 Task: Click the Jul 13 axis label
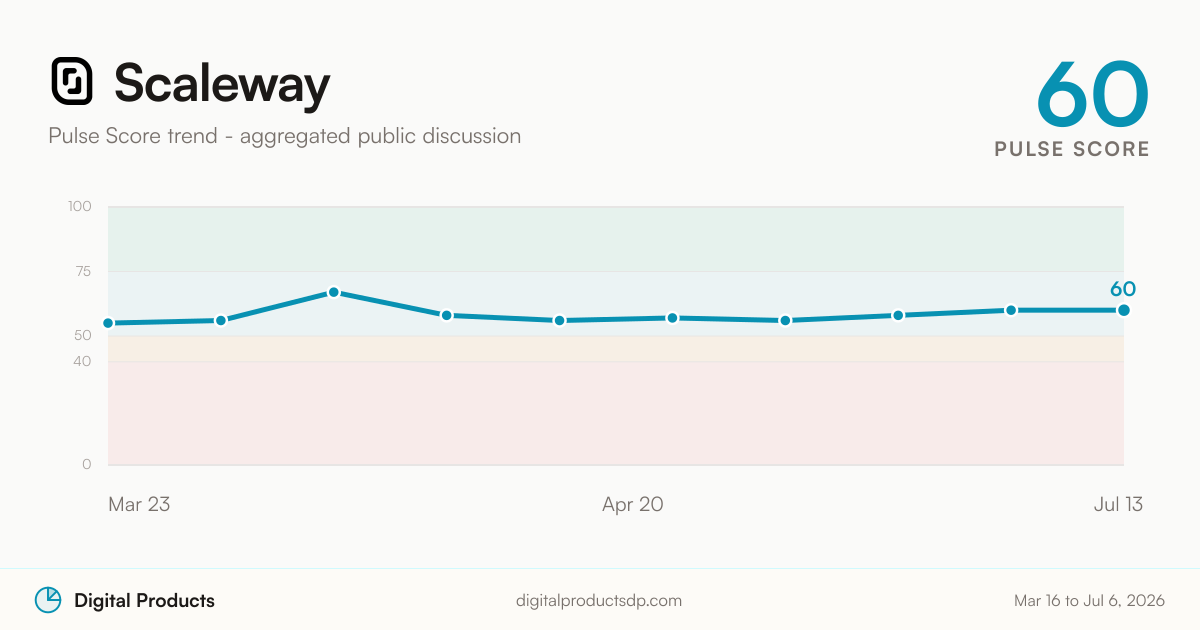point(1118,504)
